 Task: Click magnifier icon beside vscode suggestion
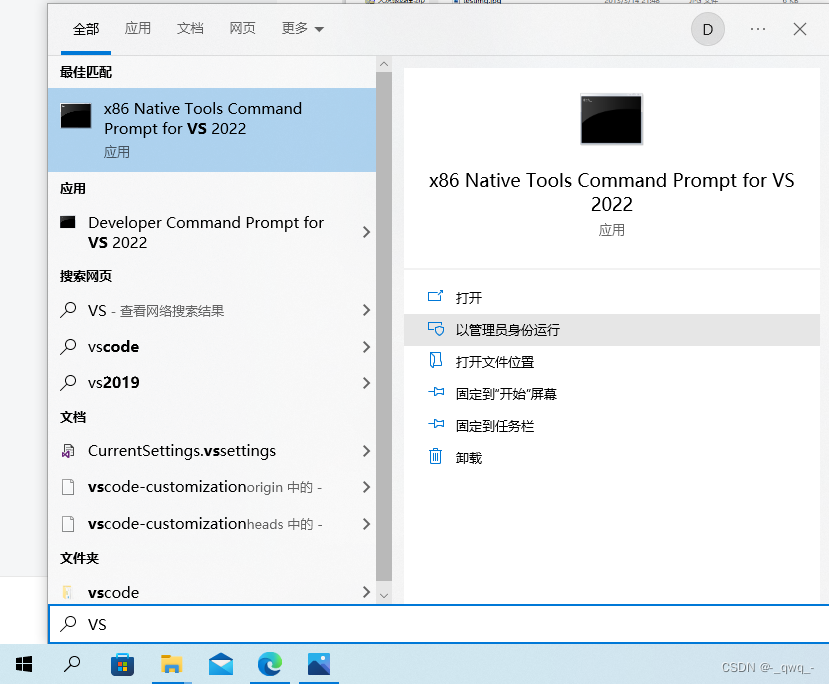(x=68, y=347)
